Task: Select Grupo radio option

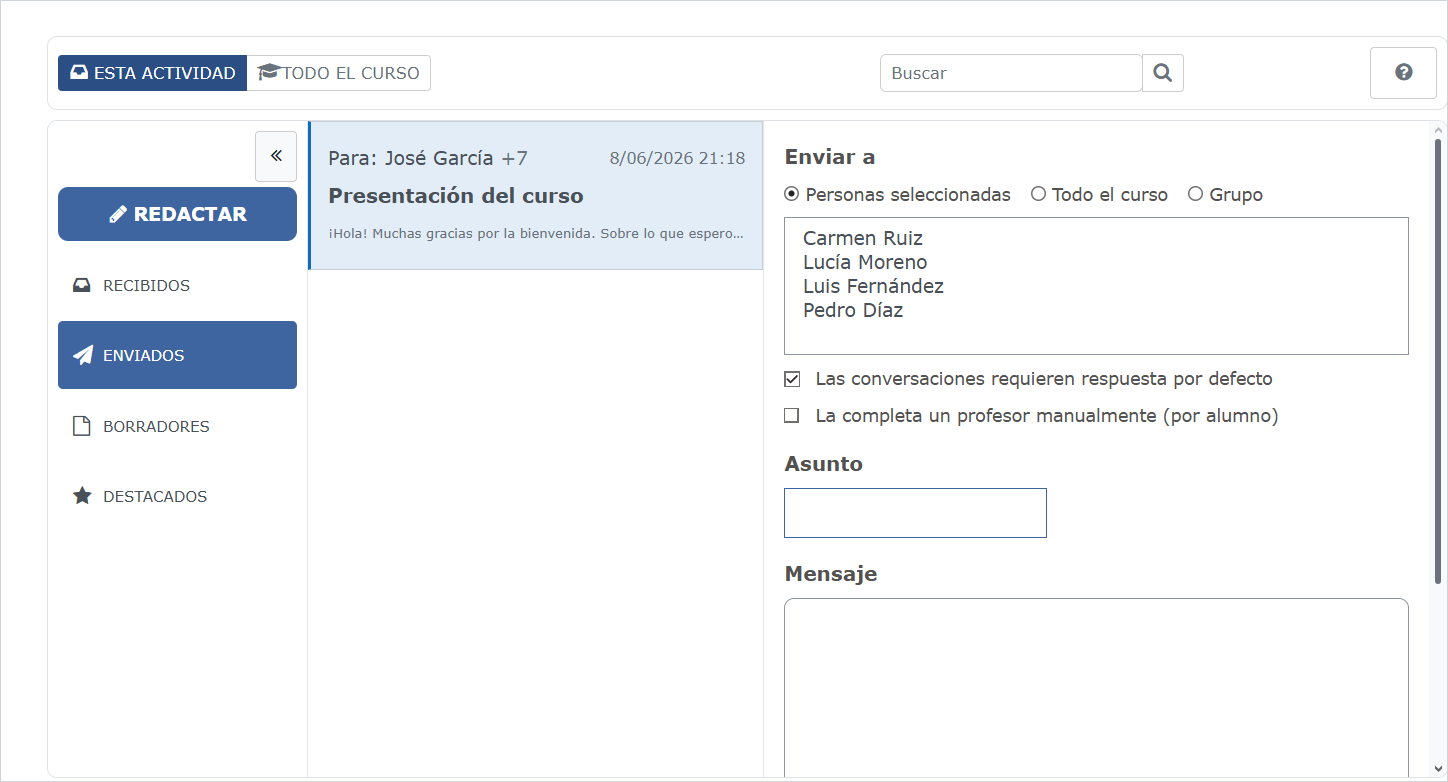Action: [1195, 194]
